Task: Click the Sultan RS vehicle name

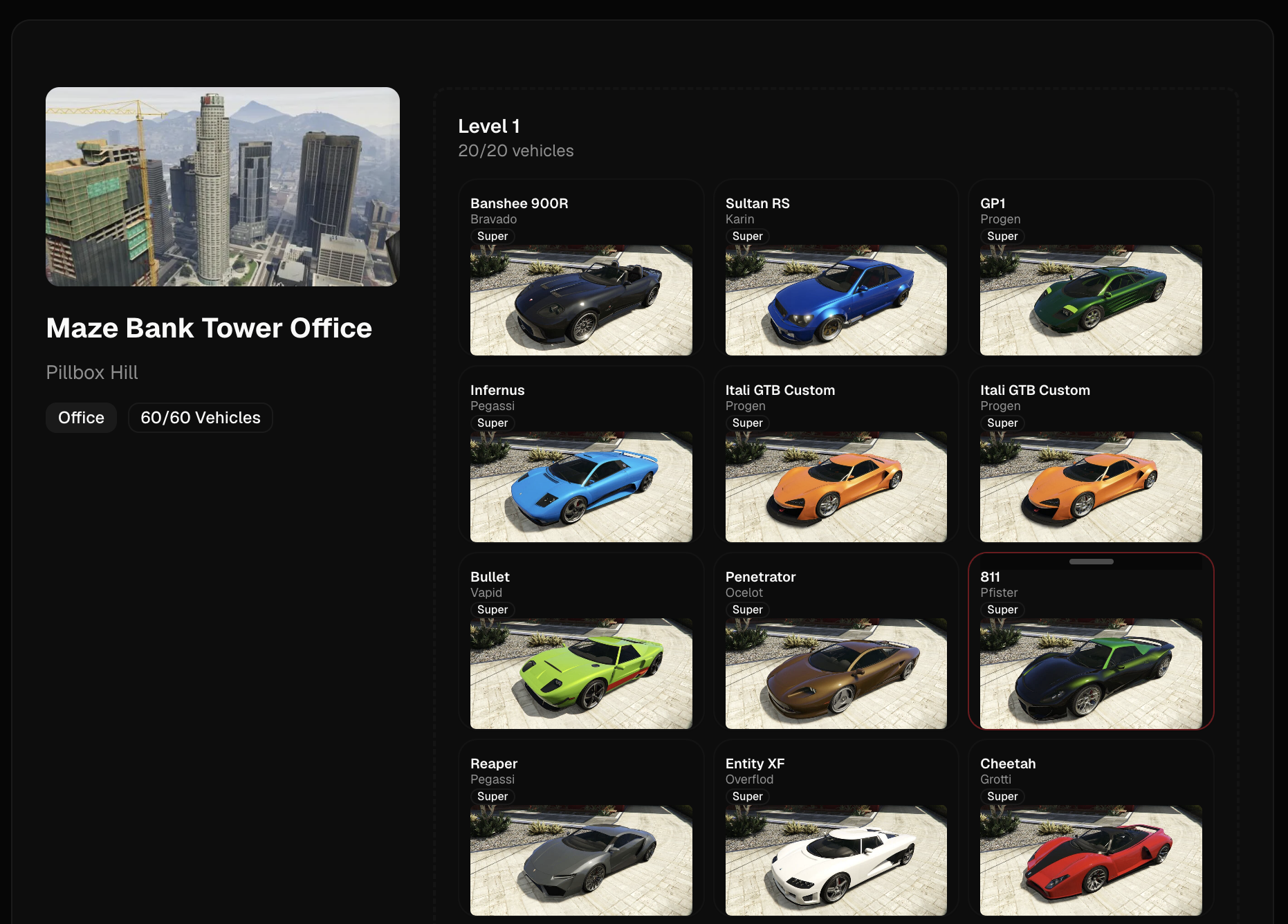Action: pos(757,203)
